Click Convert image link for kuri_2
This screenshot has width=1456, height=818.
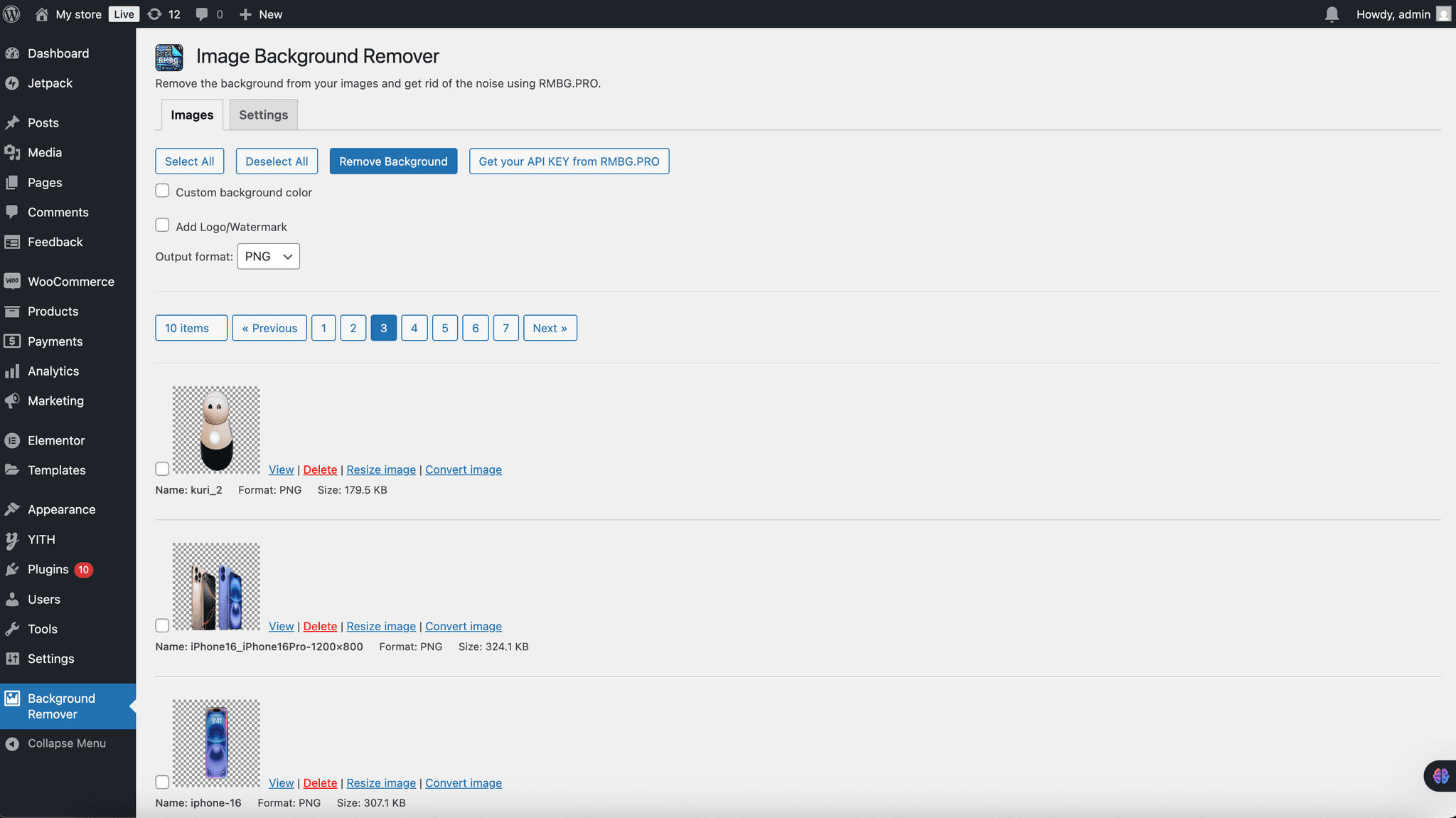pyautogui.click(x=463, y=469)
